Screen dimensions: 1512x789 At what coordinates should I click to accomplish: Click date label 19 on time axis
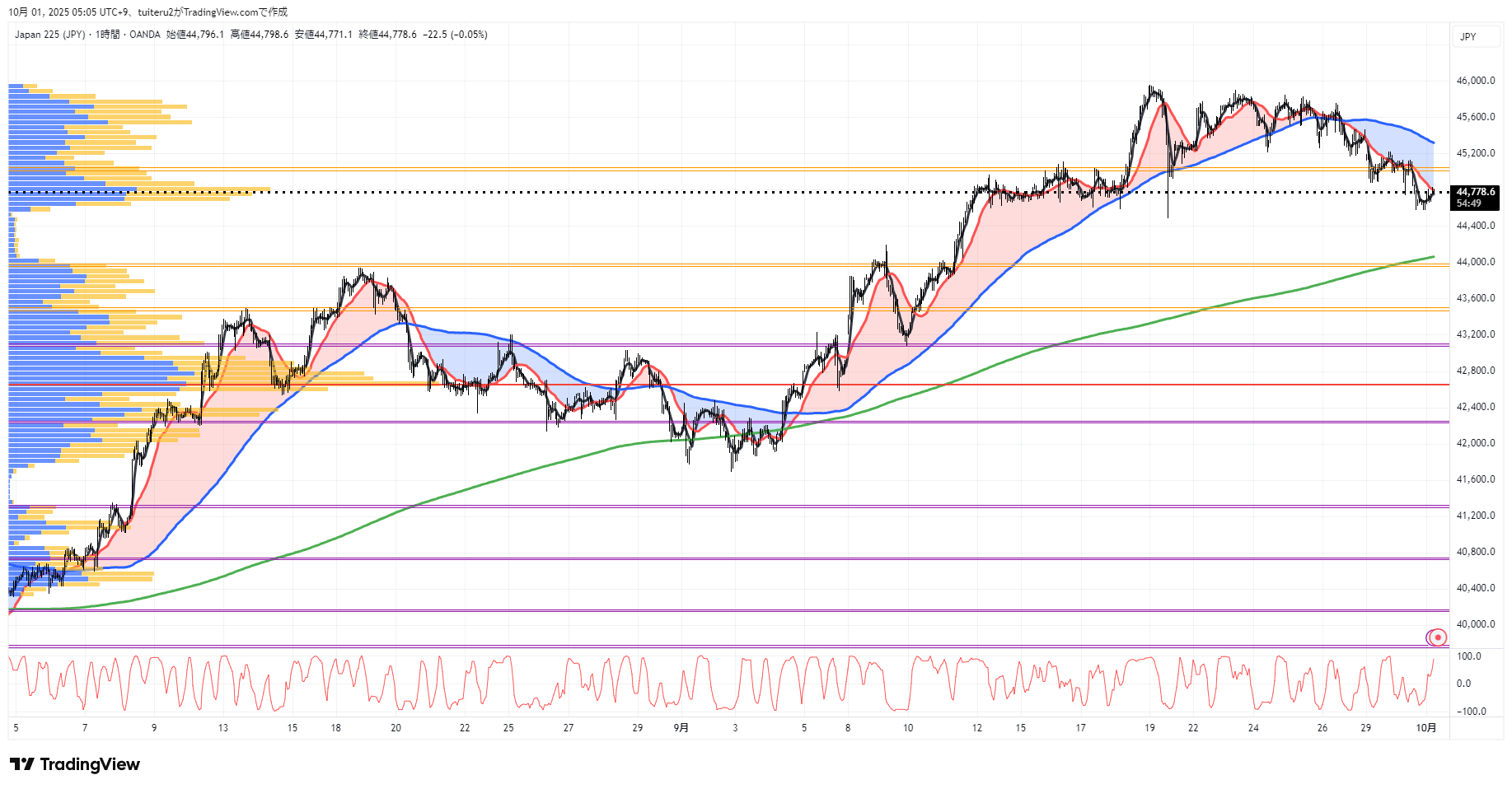1149,728
